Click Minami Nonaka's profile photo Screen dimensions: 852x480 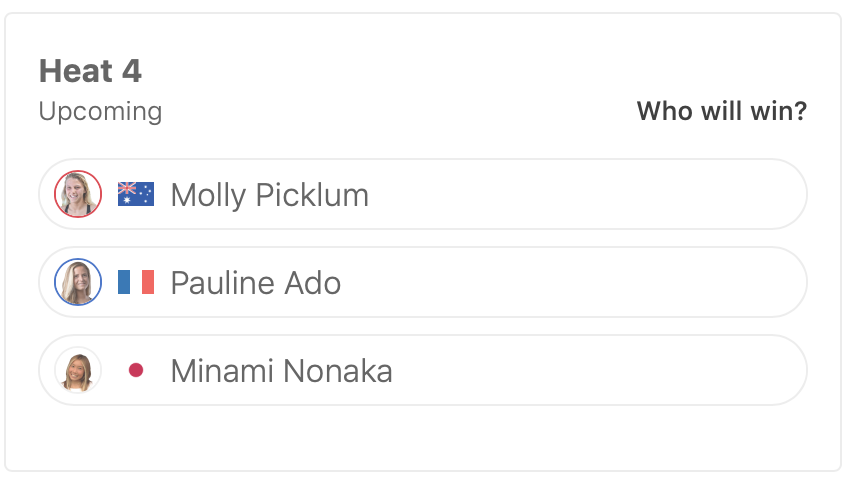click(x=78, y=370)
